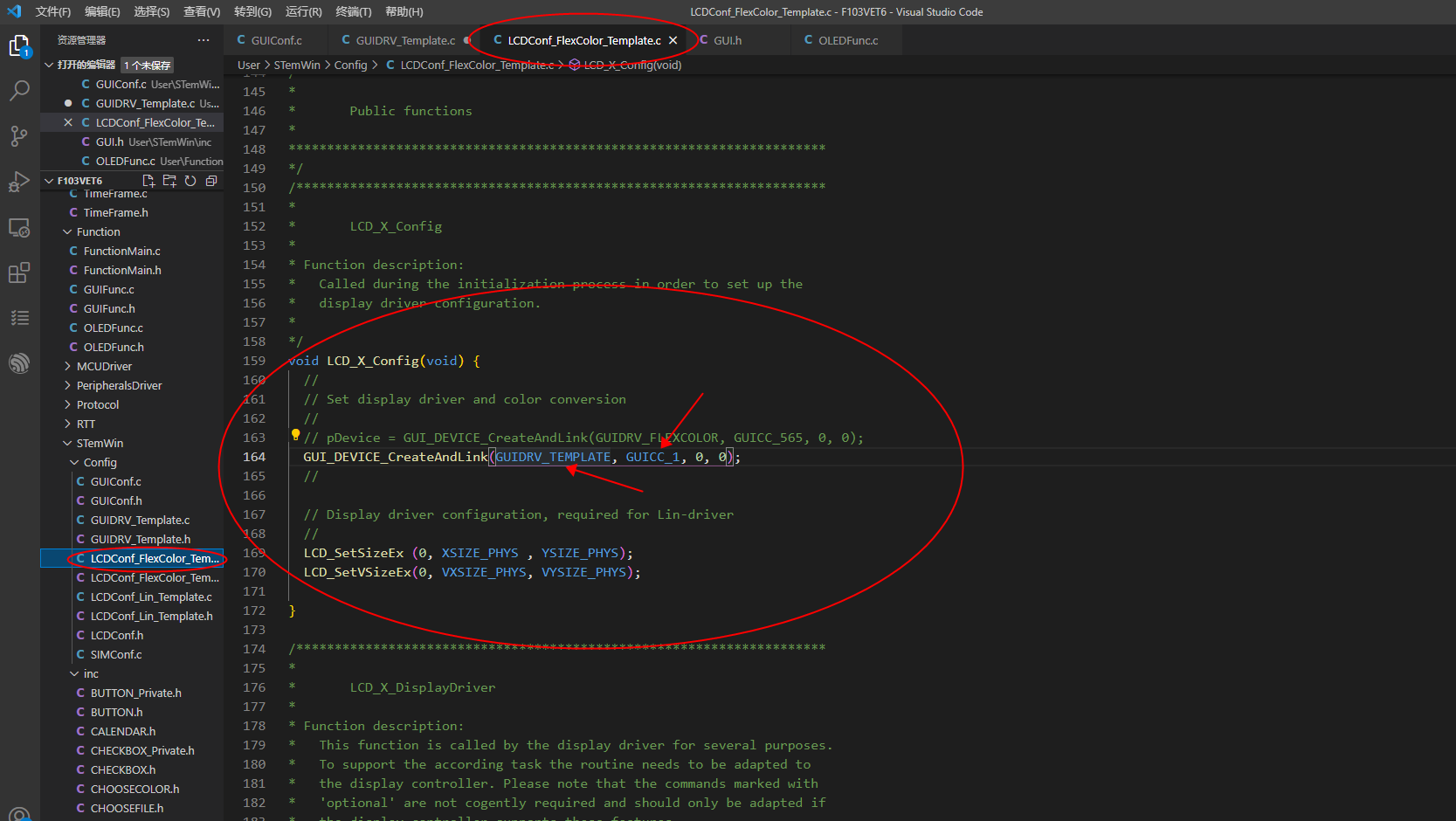Open the 帮助(H) menu
This screenshot has height=821, width=1456.
pyautogui.click(x=404, y=11)
